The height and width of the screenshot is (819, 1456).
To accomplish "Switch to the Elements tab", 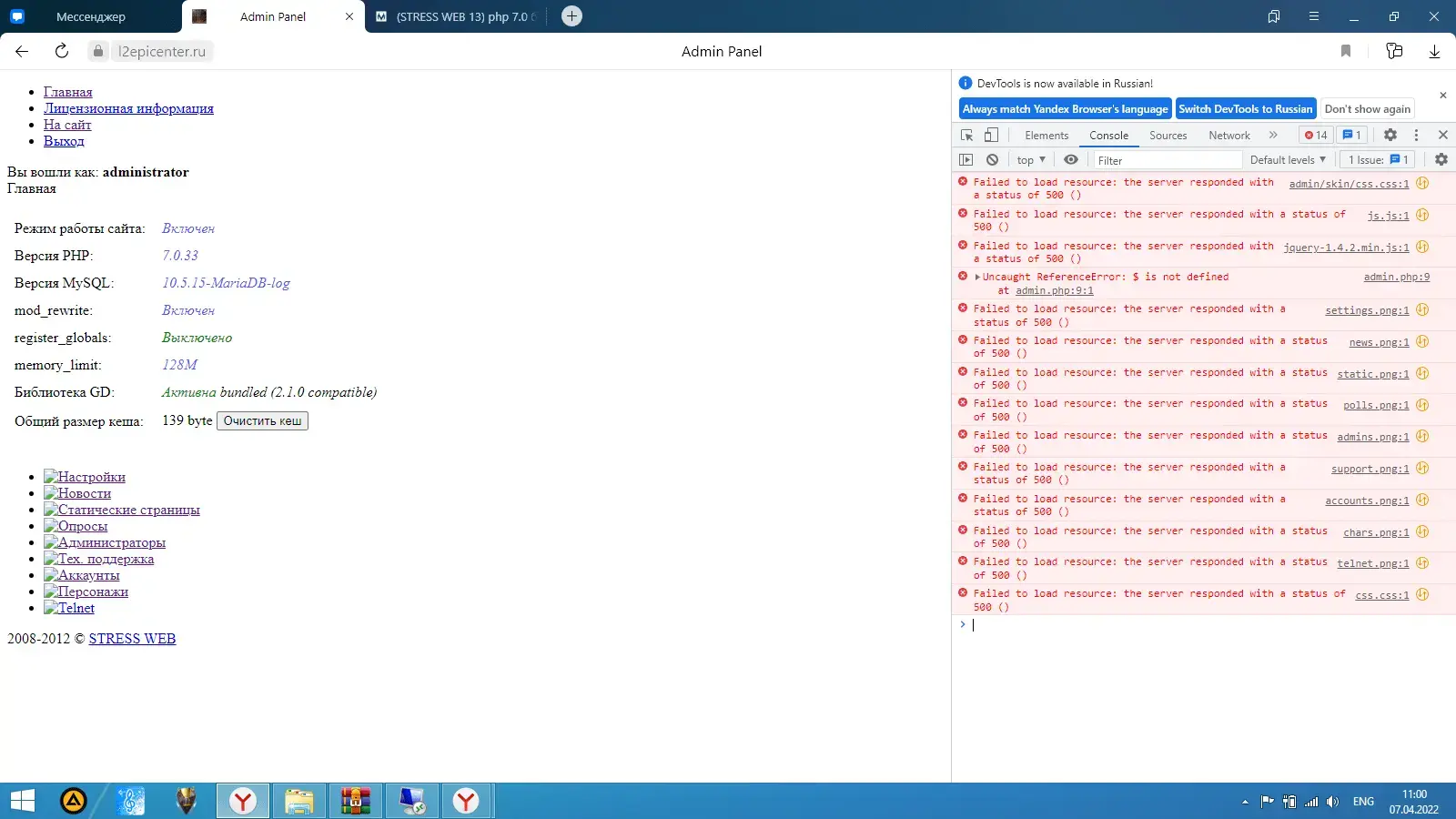I will pos(1046,136).
